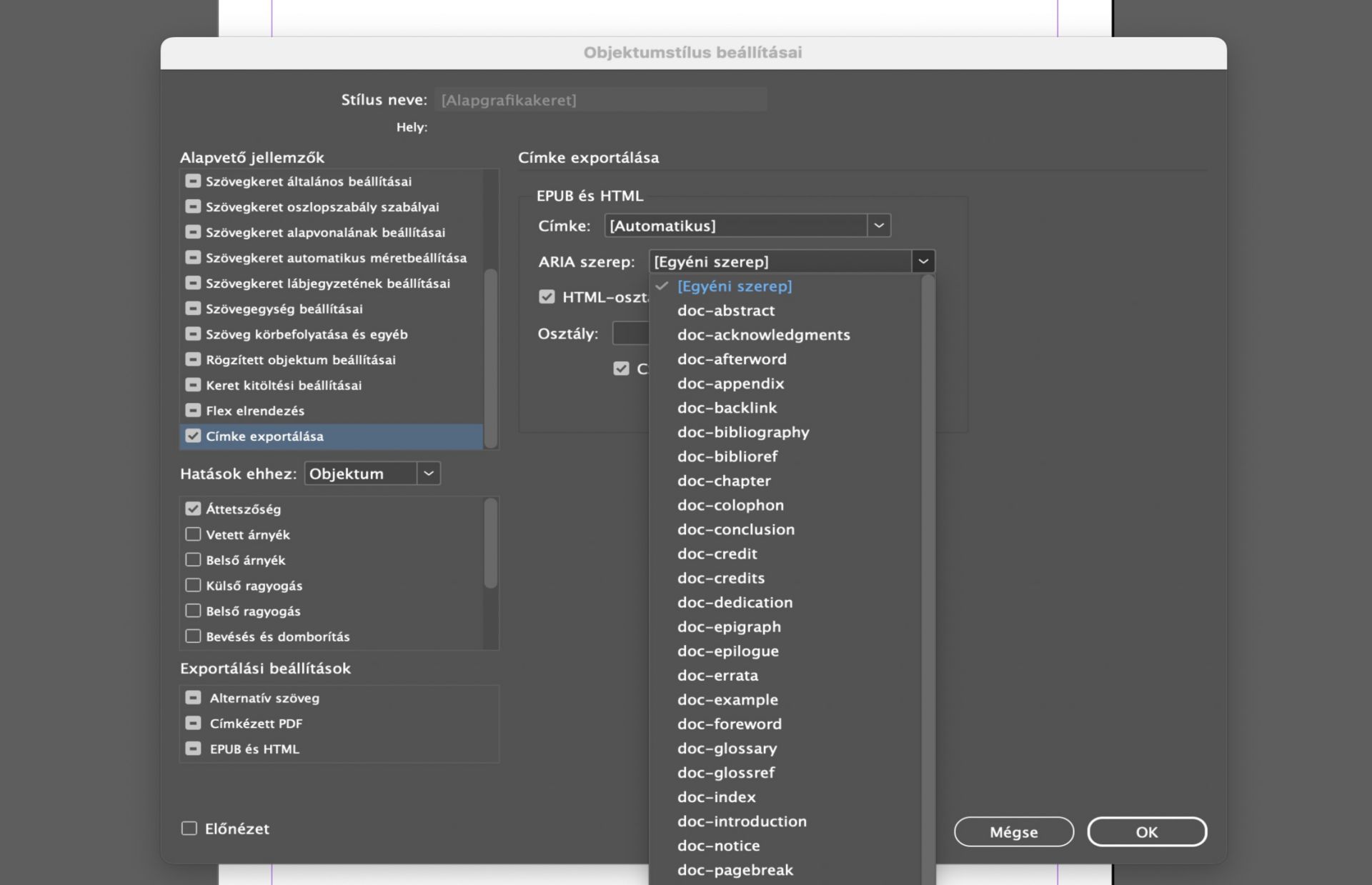Enable the Vetett árnyék effect checkbox
The image size is (1372, 885).
click(x=193, y=534)
